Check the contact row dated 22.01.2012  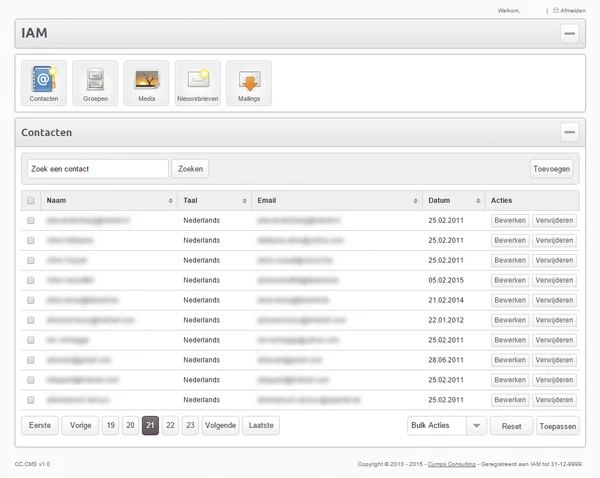[x=31, y=320]
